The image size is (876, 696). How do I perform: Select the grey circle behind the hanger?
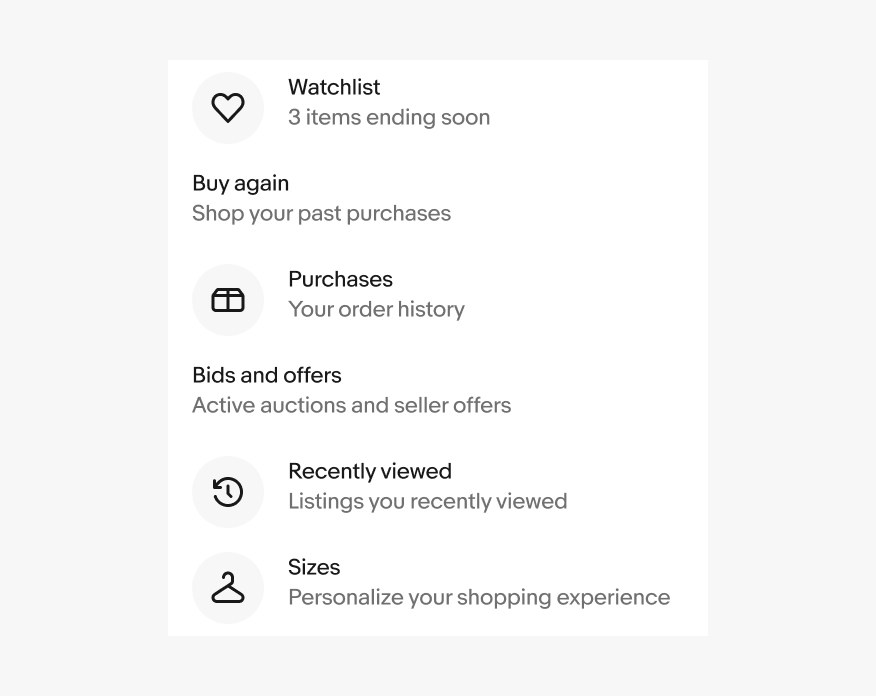coord(228,588)
